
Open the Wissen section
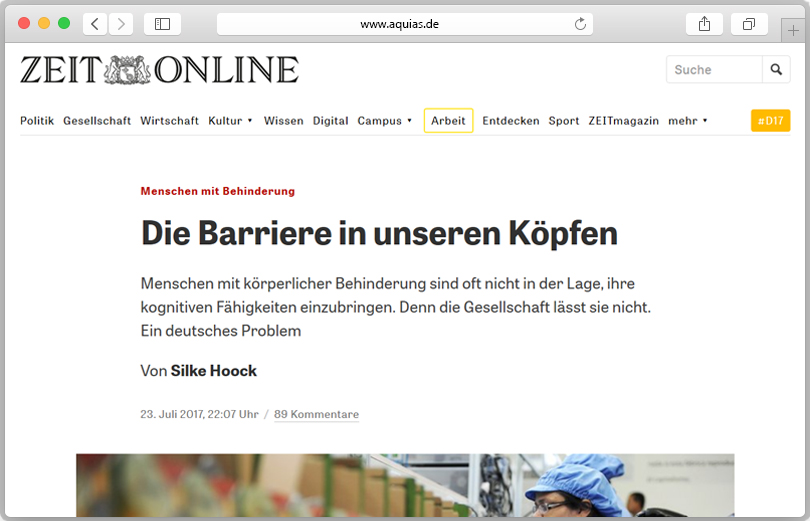[x=284, y=120]
